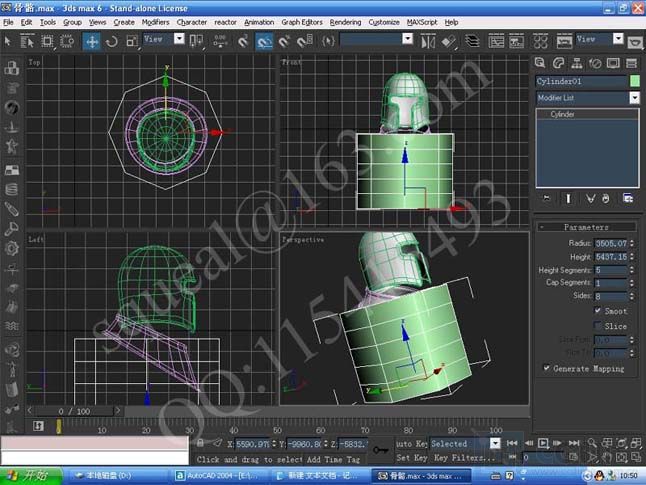Toggle the selection lock icon
Screen dimensions: 646x485
tap(200, 443)
